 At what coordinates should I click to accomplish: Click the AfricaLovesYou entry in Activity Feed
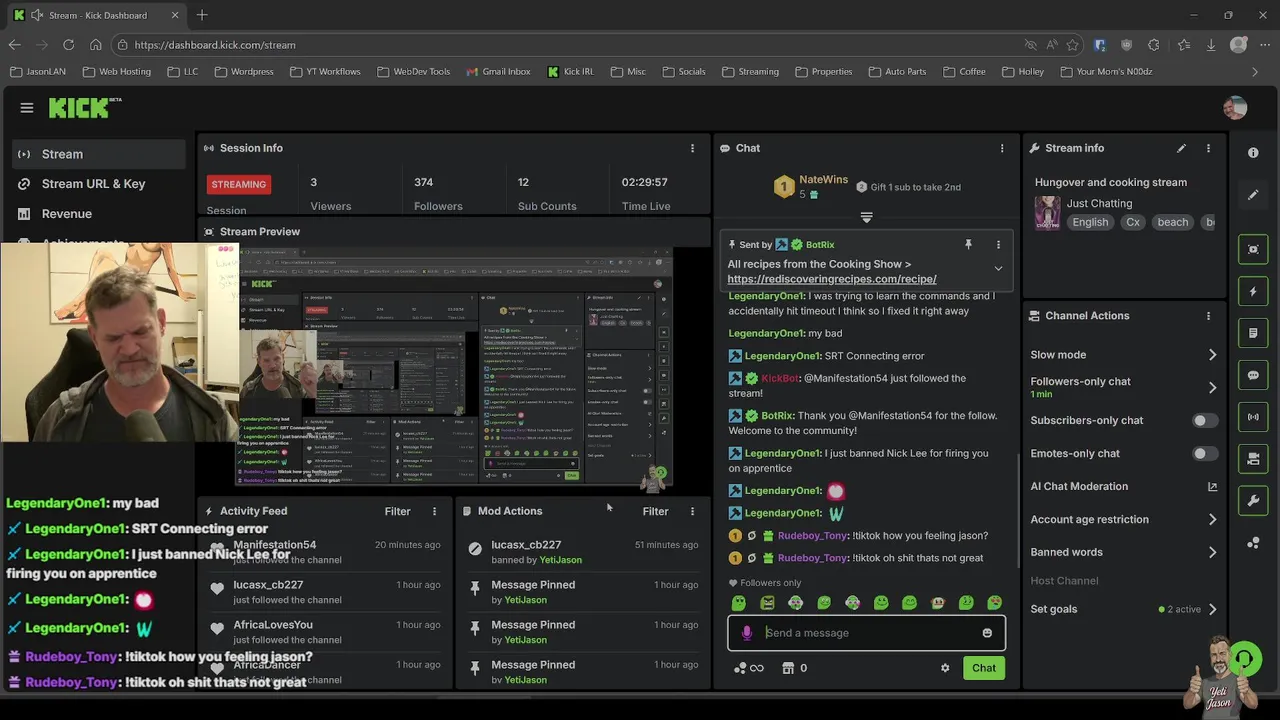point(324,632)
